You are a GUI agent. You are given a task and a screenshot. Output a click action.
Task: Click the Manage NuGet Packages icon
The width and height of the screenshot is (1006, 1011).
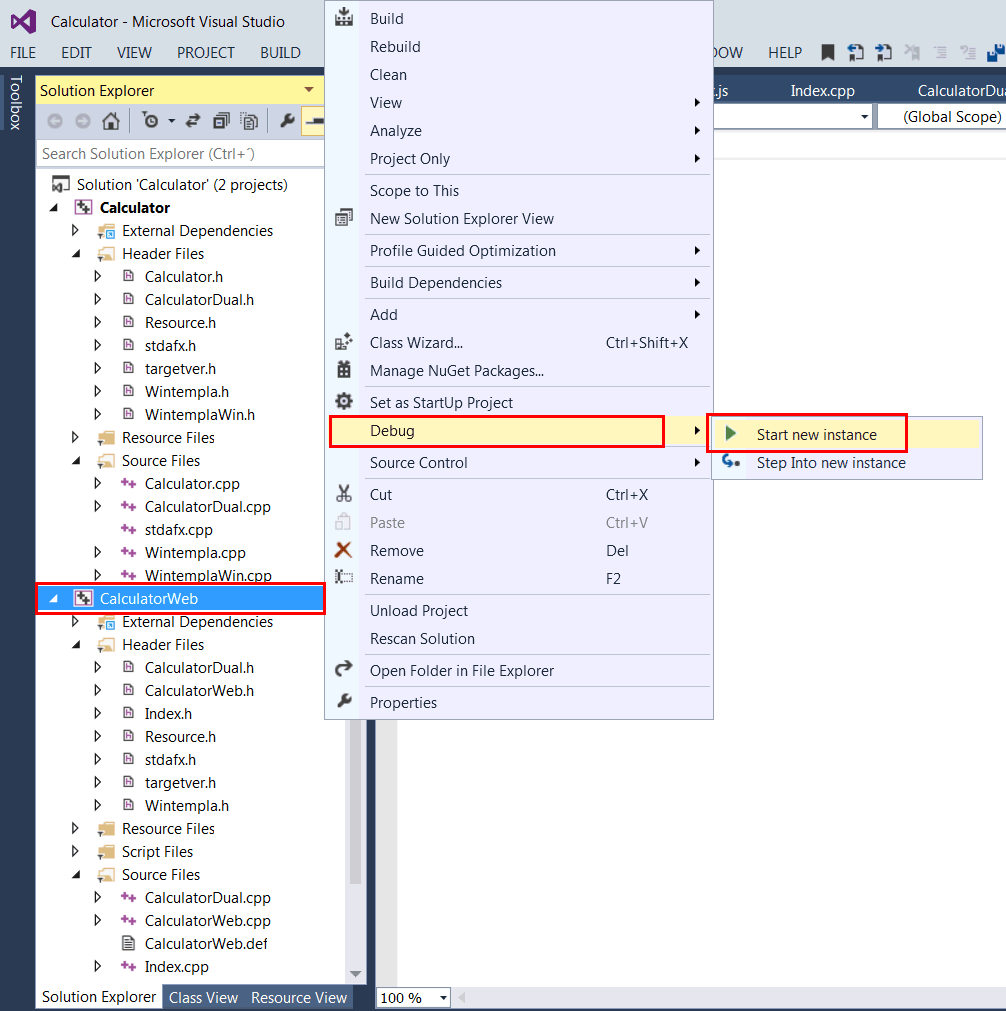[x=344, y=369]
